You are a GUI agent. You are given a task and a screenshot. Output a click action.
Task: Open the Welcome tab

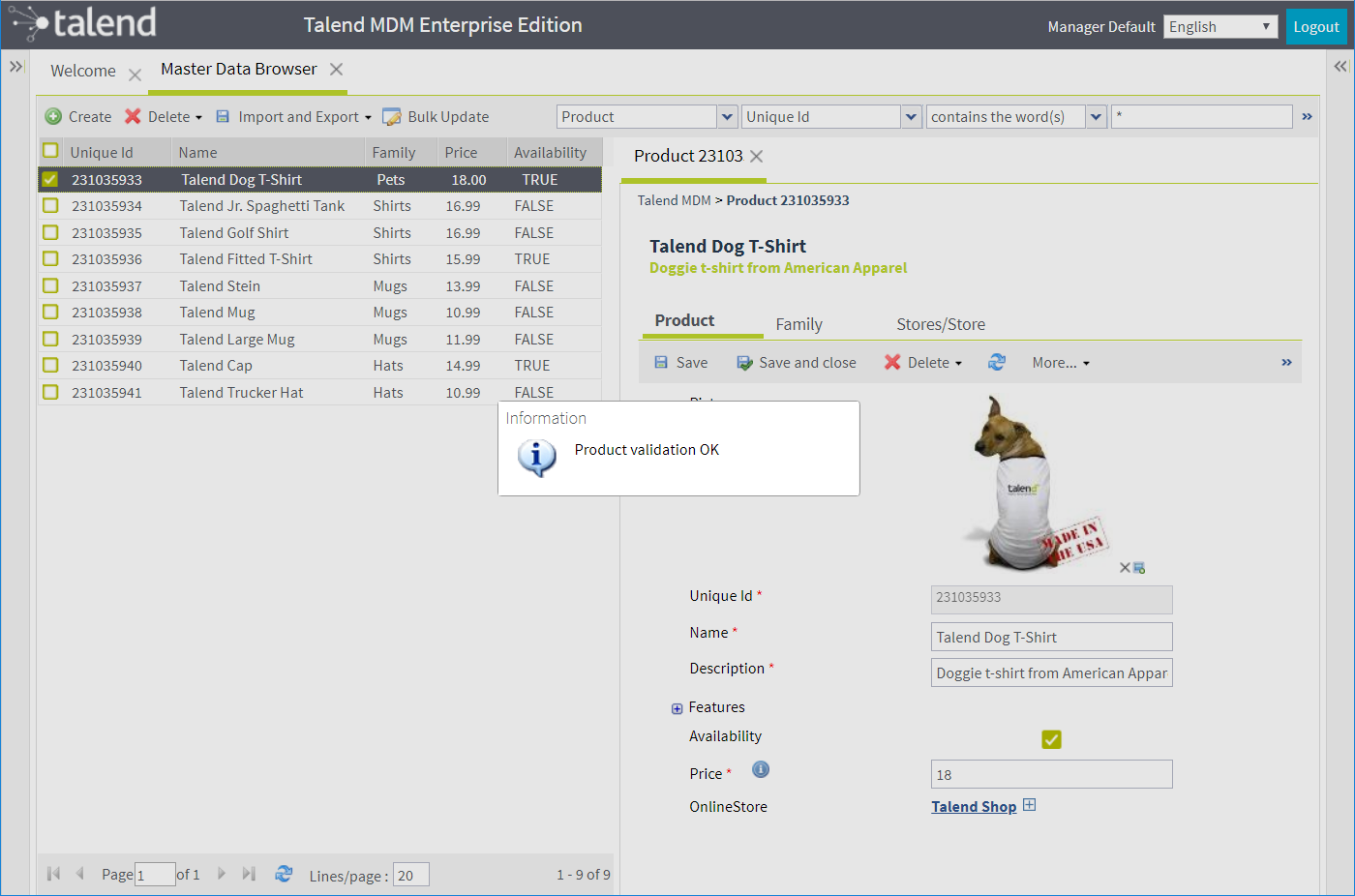coord(83,71)
